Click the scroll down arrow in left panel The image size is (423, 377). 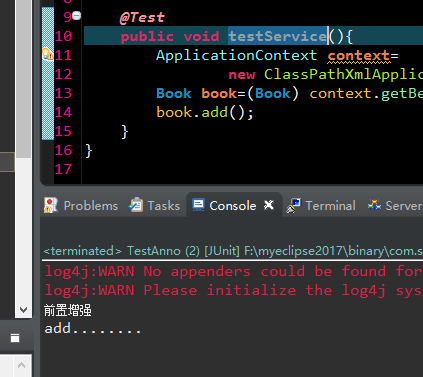pos(23,310)
